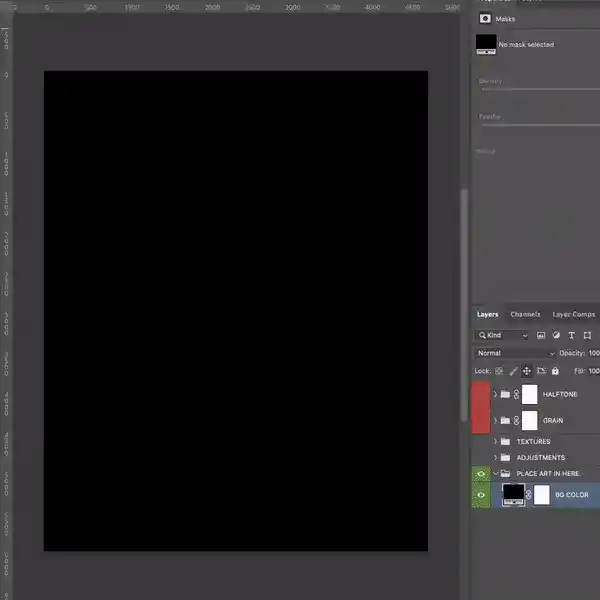
Task: Expand the TEXTURES layer group
Action: click(x=495, y=441)
